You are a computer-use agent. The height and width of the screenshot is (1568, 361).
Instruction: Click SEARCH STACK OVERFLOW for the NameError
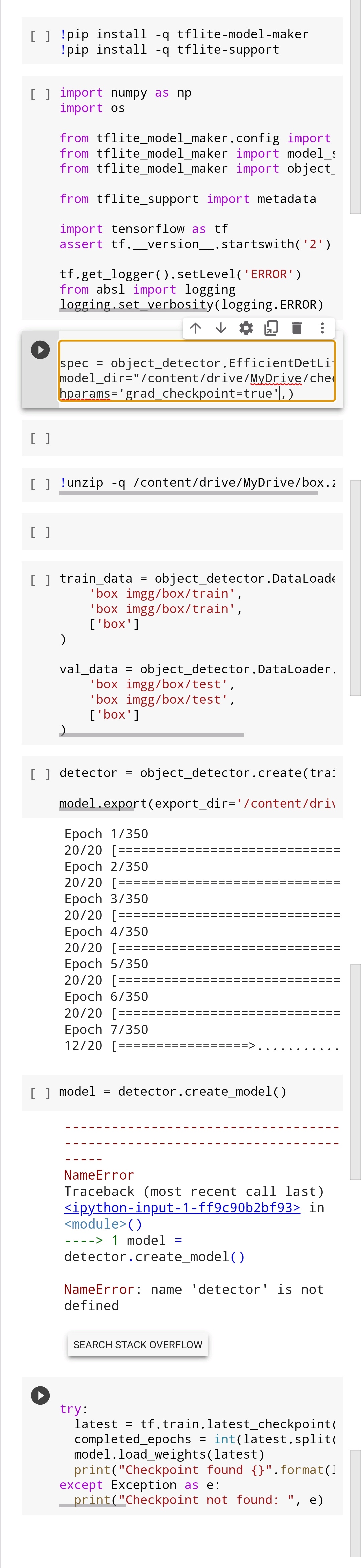tap(138, 1345)
